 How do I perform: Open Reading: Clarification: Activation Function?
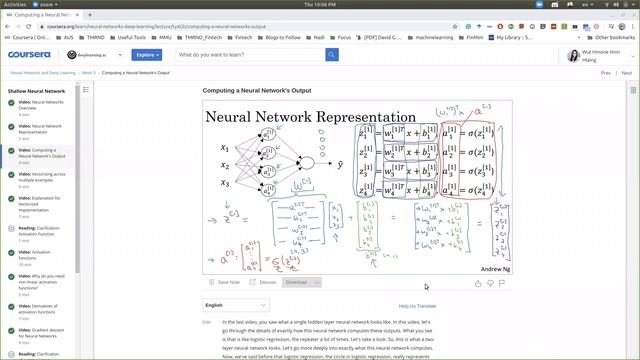(x=37, y=234)
